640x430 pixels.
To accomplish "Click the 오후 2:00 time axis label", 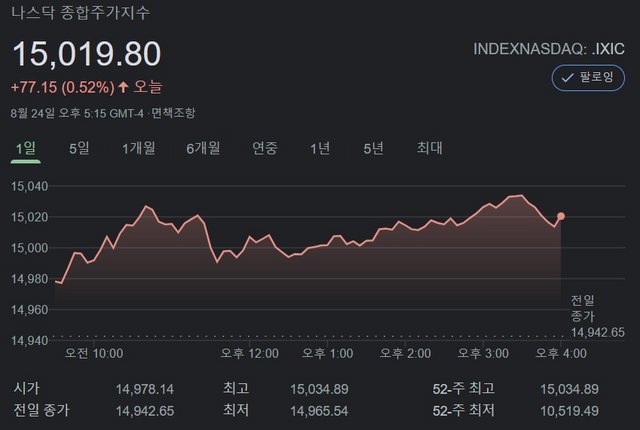I will [x=405, y=353].
